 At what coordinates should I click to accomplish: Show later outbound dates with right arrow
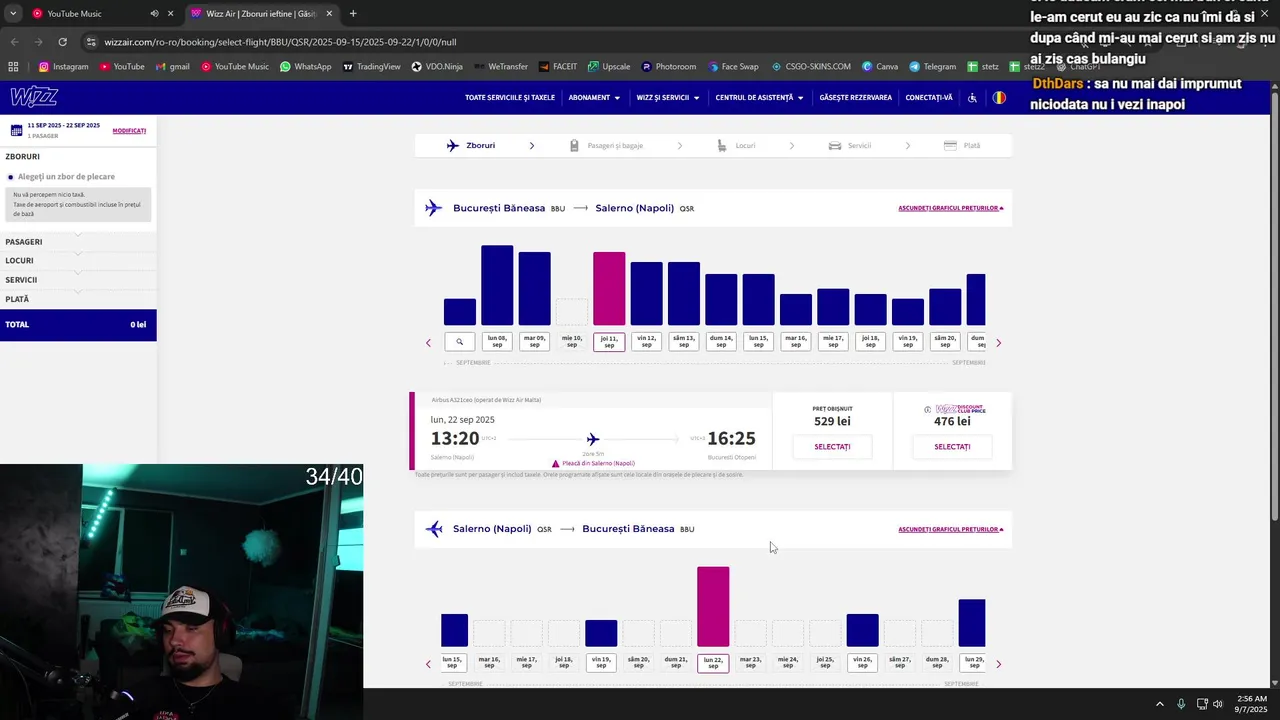(998, 343)
